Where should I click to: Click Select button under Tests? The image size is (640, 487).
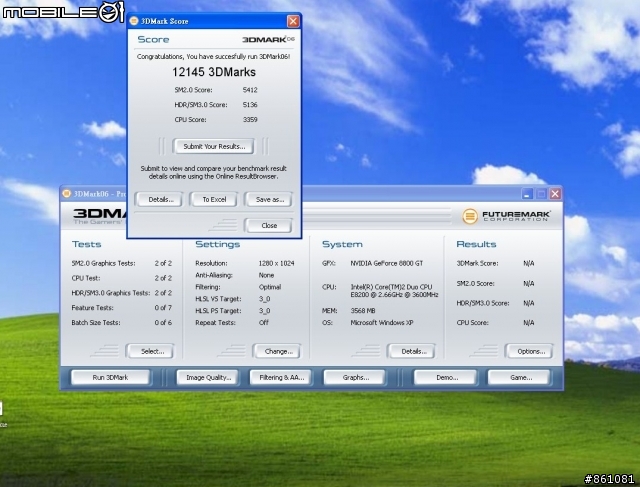(151, 351)
